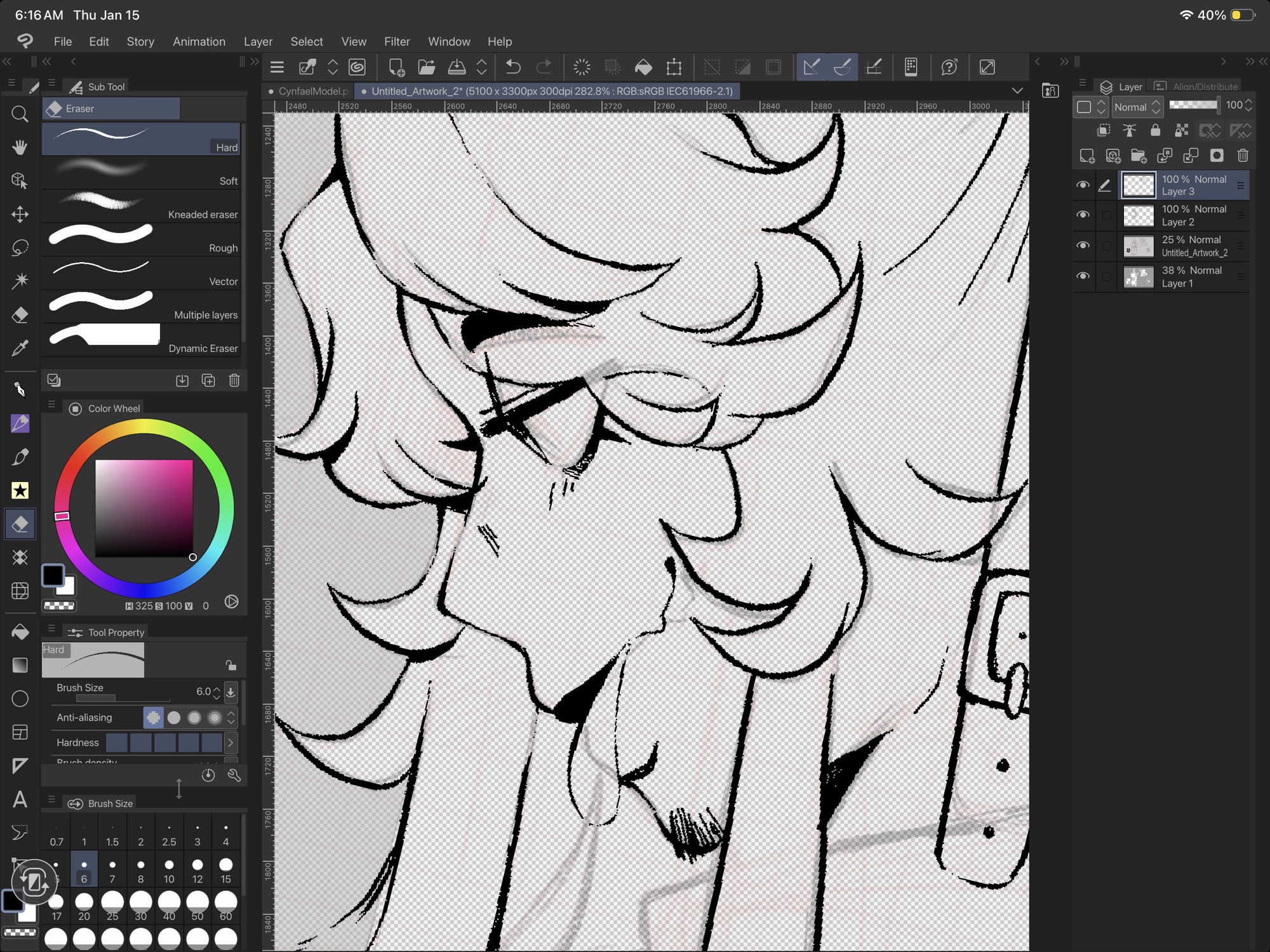
Task: Expand the Hardness settings arrow
Action: pos(231,742)
